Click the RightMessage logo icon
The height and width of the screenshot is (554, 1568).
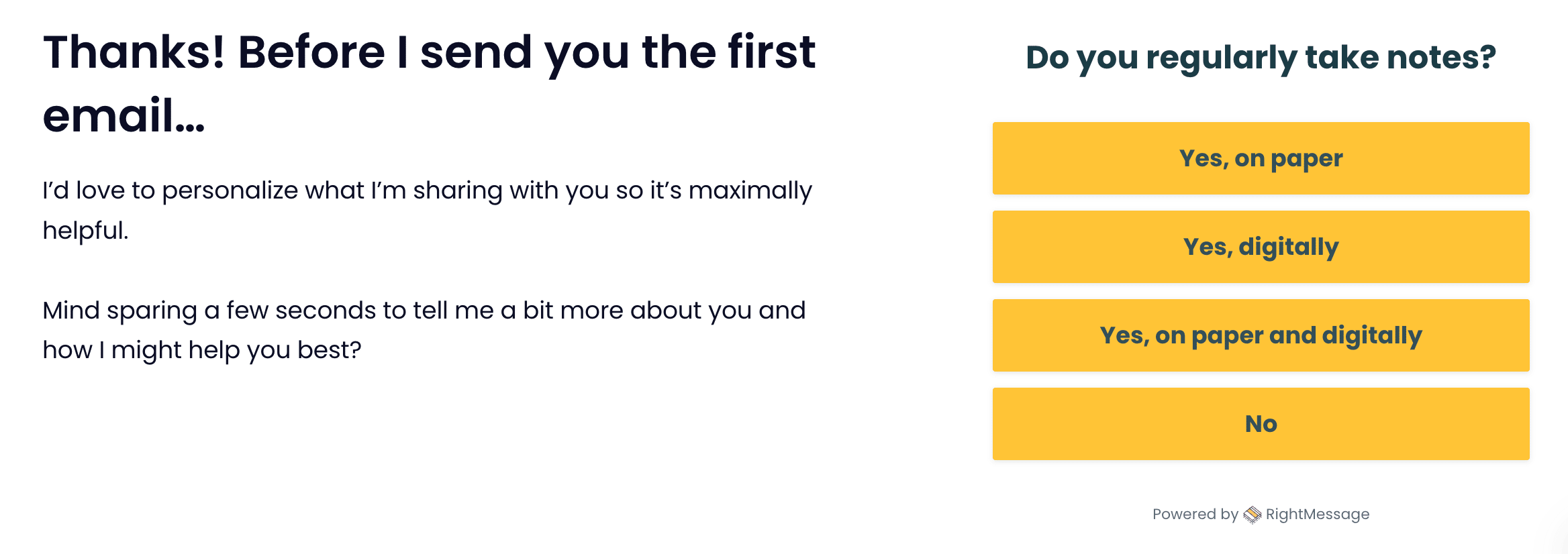point(1252,514)
